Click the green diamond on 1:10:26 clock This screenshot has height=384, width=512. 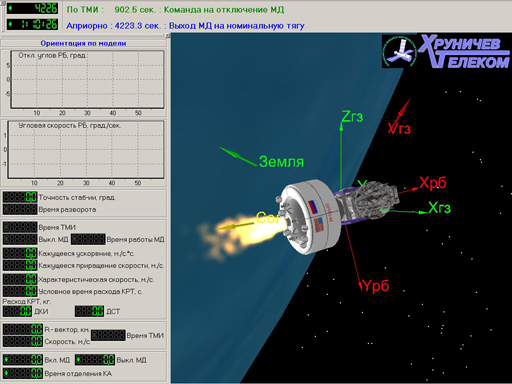click(x=10, y=24)
